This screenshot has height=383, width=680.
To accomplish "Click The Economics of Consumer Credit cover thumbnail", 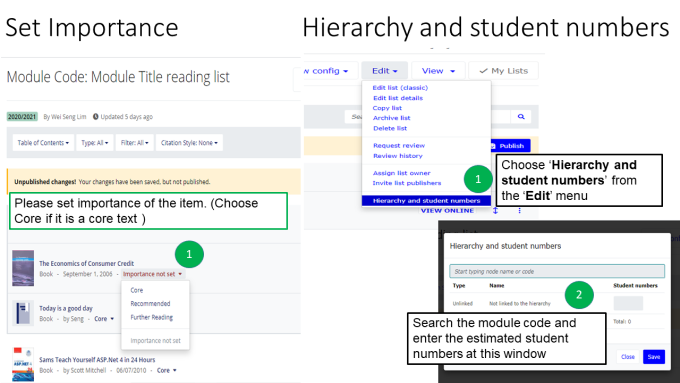I will pos(23,268).
